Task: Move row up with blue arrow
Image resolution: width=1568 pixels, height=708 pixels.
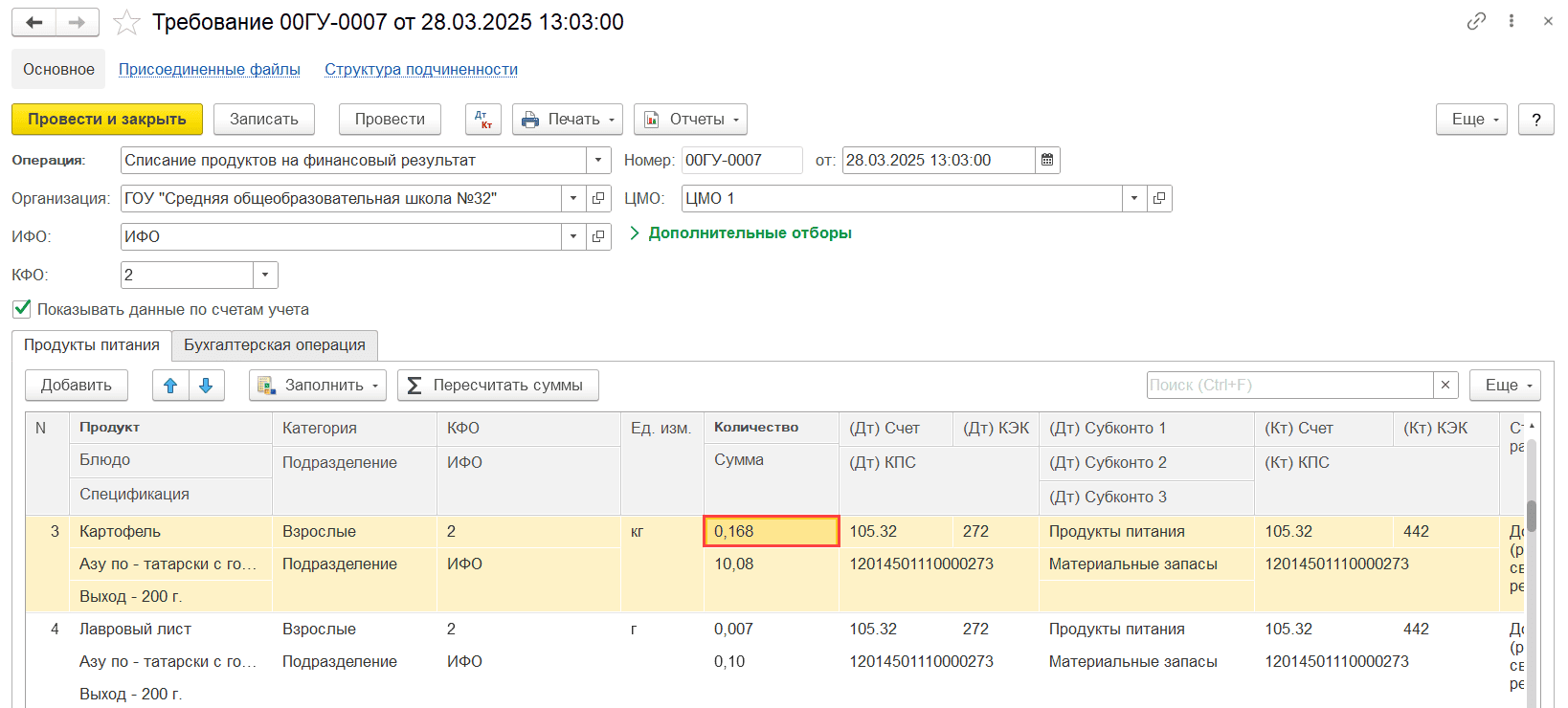Action: (x=170, y=386)
